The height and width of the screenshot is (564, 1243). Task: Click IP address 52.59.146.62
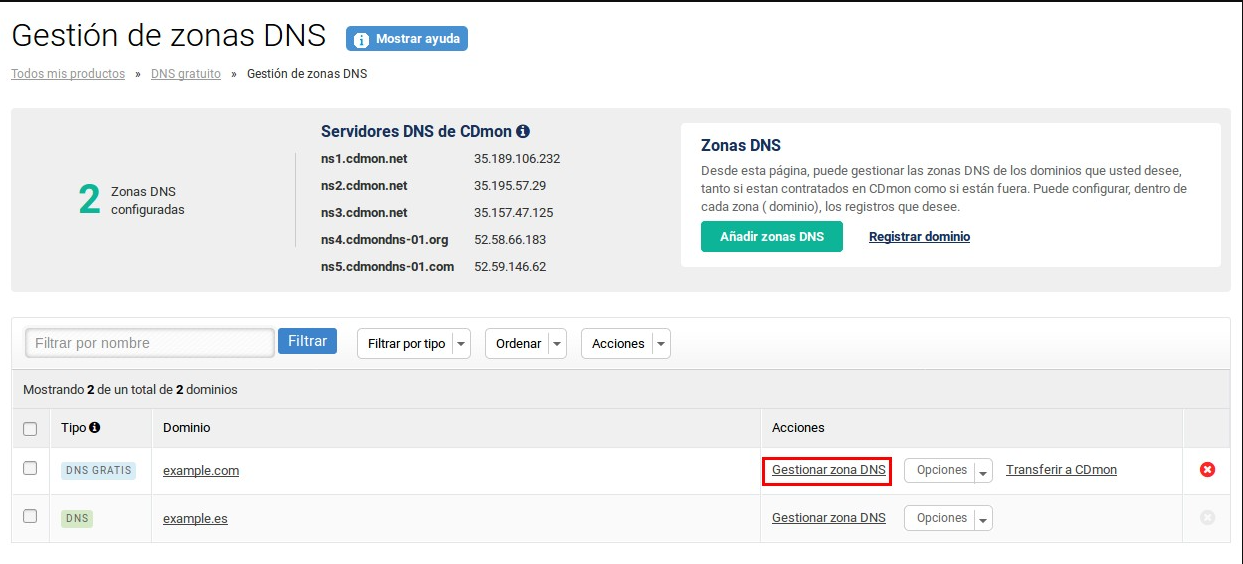pos(510,267)
